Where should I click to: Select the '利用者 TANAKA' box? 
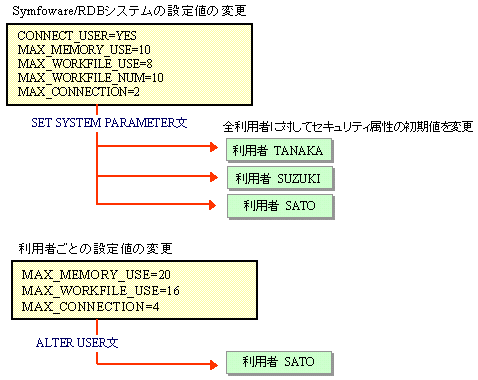point(279,150)
